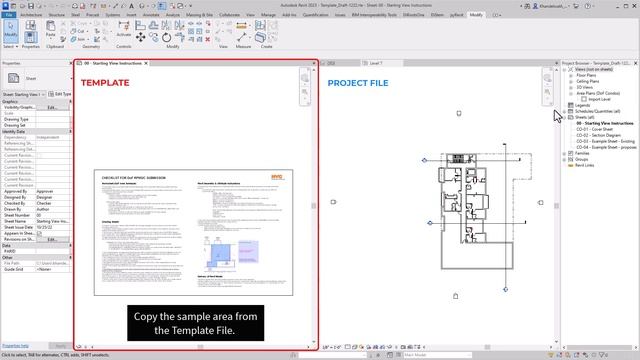
Task: Collapse the Graphics section in Properties
Action: coord(70,101)
